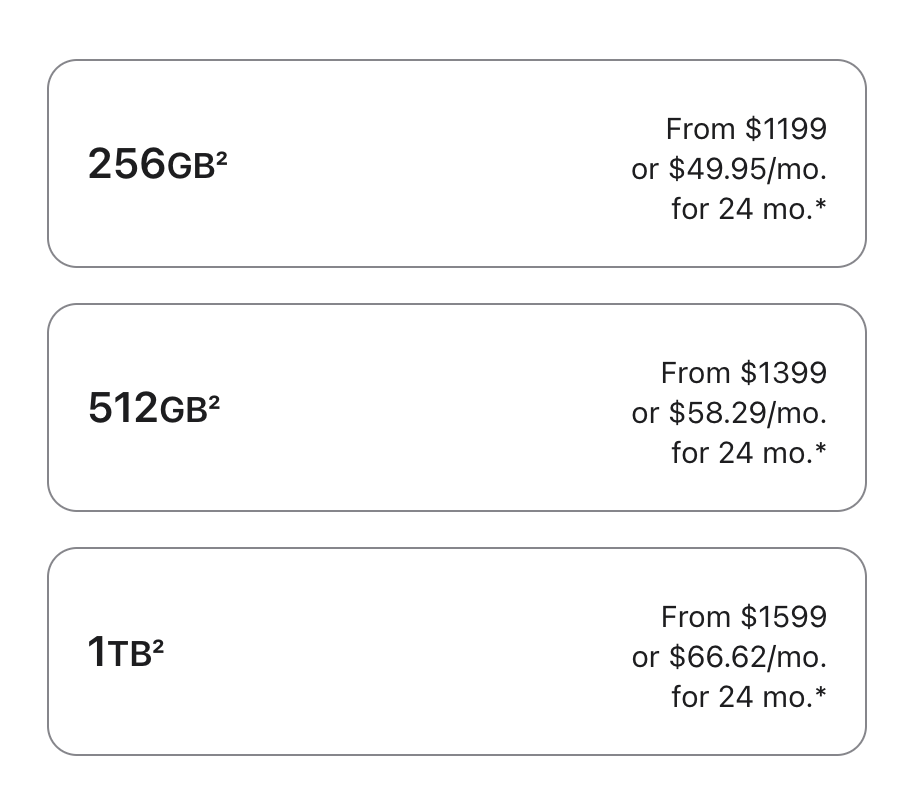Select the $58.29/mo. financing text
The height and width of the screenshot is (798, 898).
(x=748, y=413)
